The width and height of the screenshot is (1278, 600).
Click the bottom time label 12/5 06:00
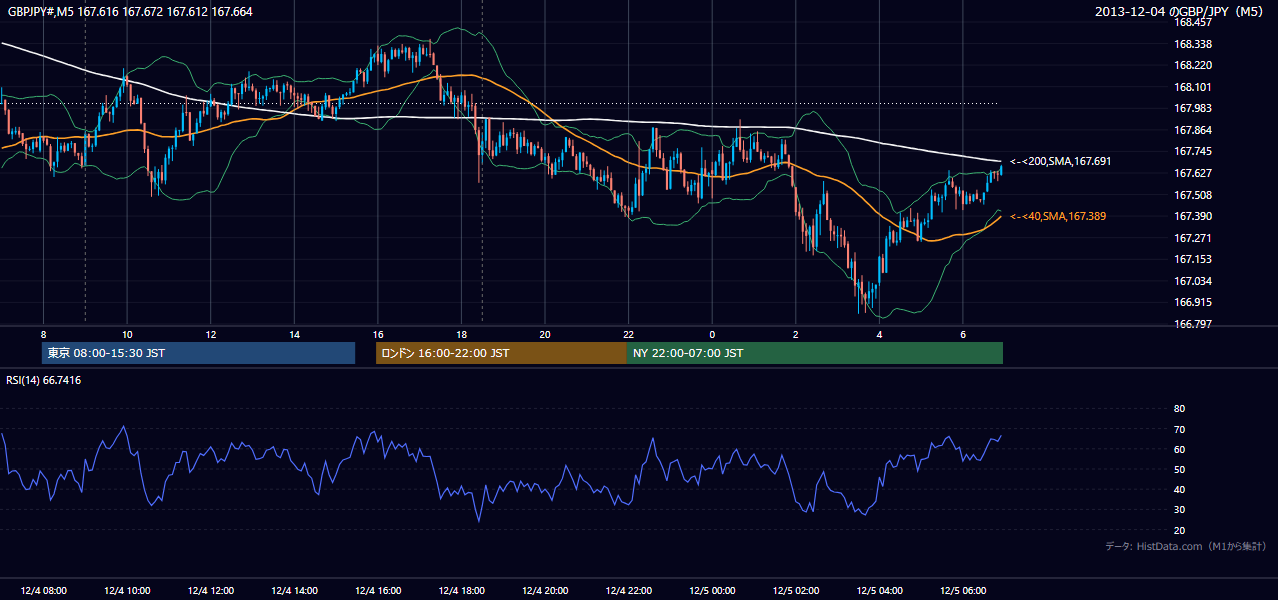point(963,591)
